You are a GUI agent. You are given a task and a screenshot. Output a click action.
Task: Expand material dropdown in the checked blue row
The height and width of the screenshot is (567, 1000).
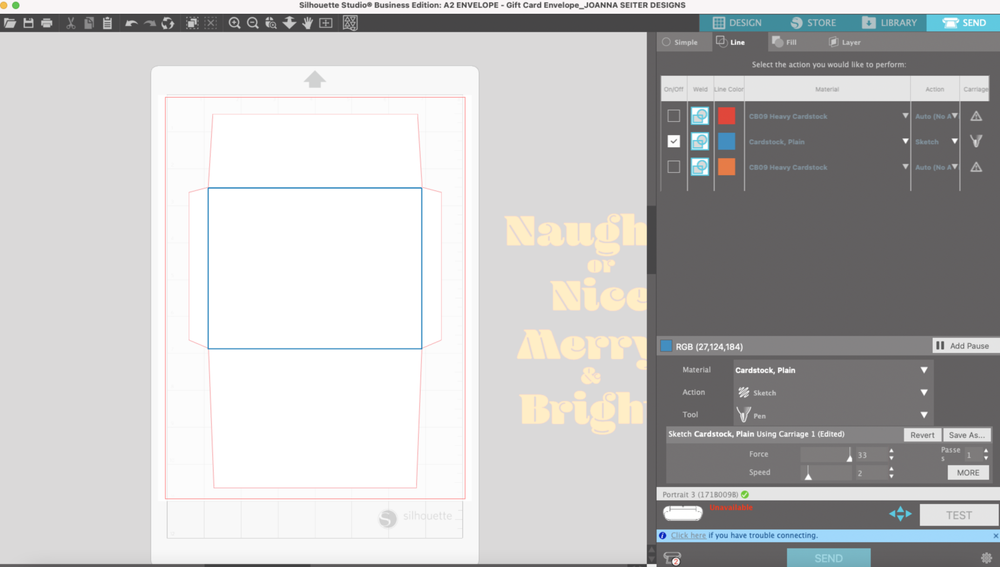pos(905,142)
